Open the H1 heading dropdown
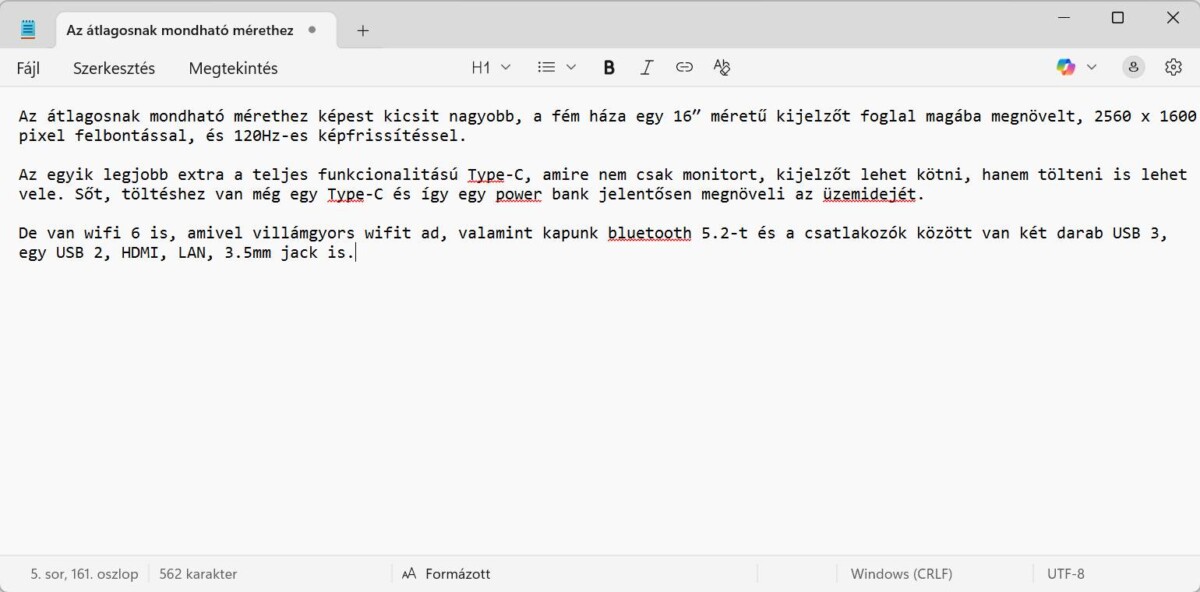 pos(491,67)
